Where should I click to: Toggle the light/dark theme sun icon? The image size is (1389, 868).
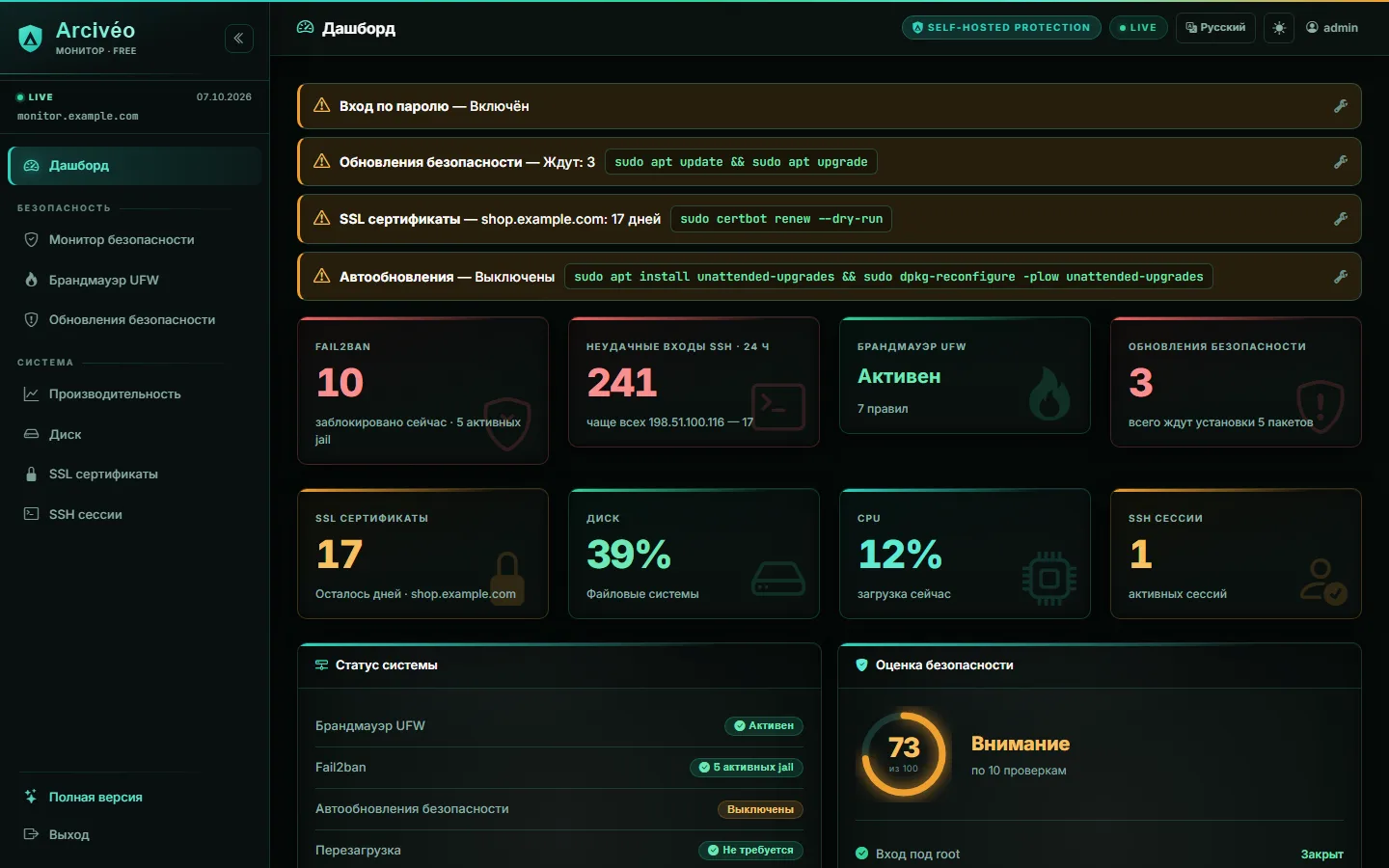[x=1279, y=28]
